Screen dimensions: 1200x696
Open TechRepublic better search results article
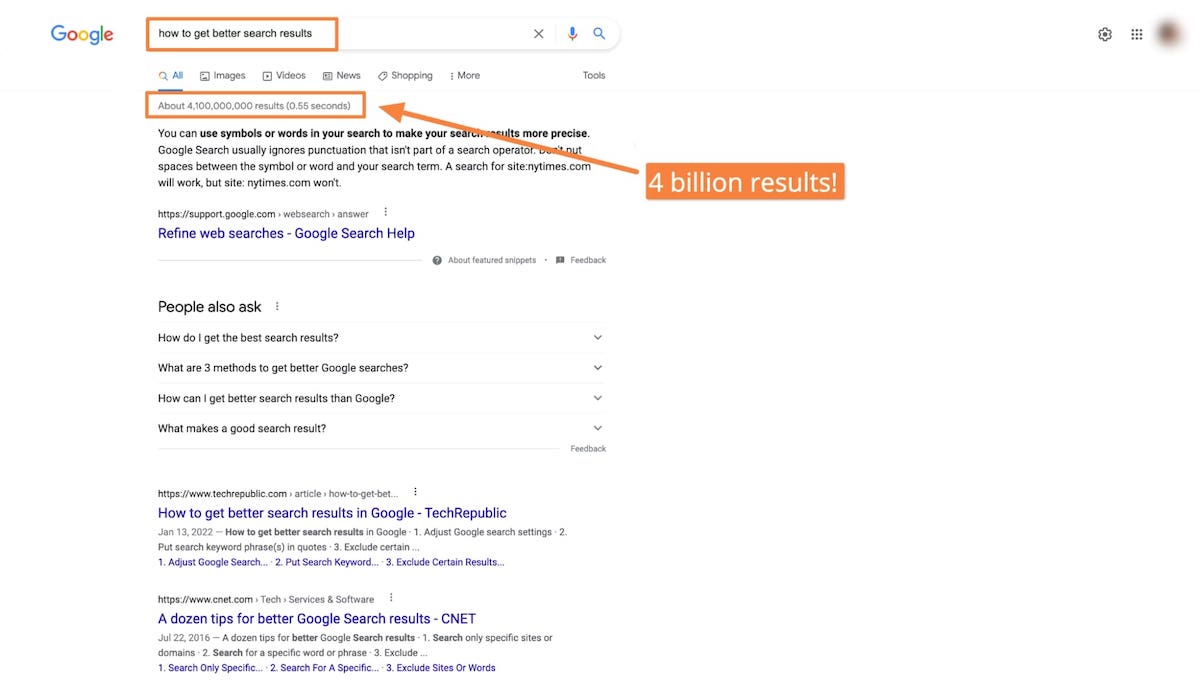coord(332,513)
